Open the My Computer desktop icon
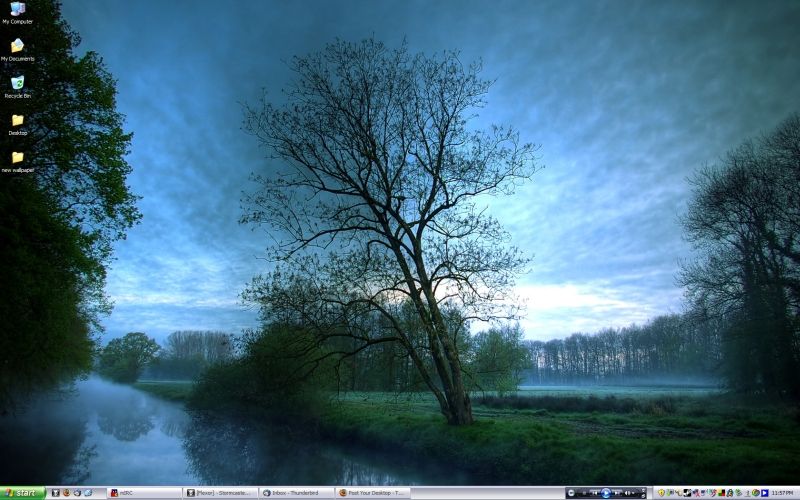 pyautogui.click(x=17, y=13)
